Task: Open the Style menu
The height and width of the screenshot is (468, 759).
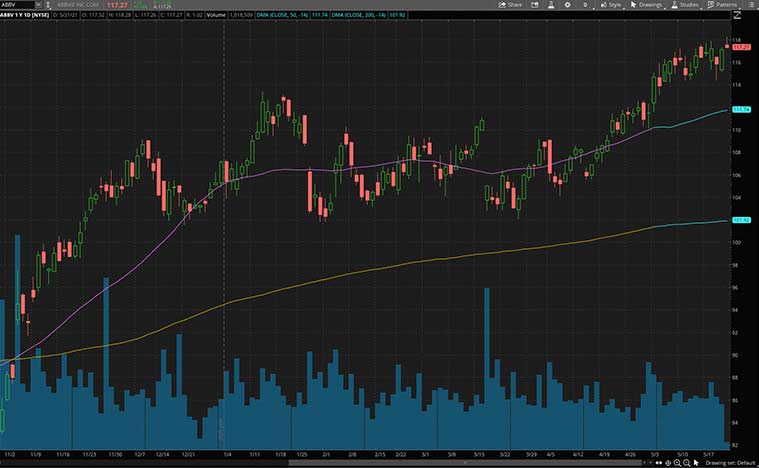Action: click(x=611, y=5)
